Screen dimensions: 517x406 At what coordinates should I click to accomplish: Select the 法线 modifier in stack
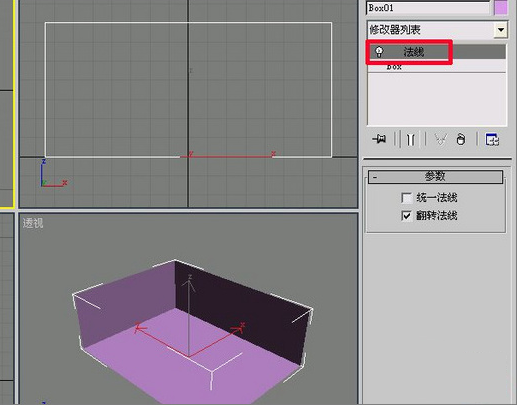(x=437, y=52)
